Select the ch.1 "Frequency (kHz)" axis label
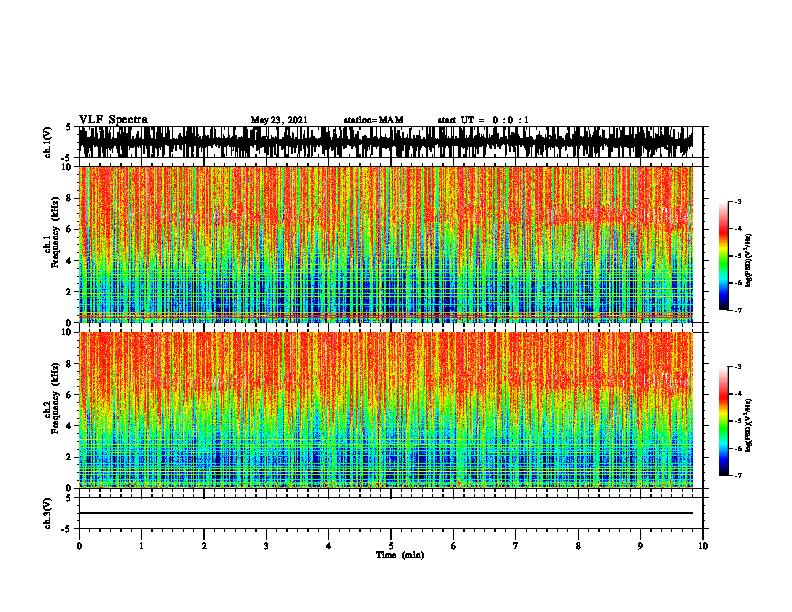Screen dimensions: 792x612 click(x=55, y=232)
